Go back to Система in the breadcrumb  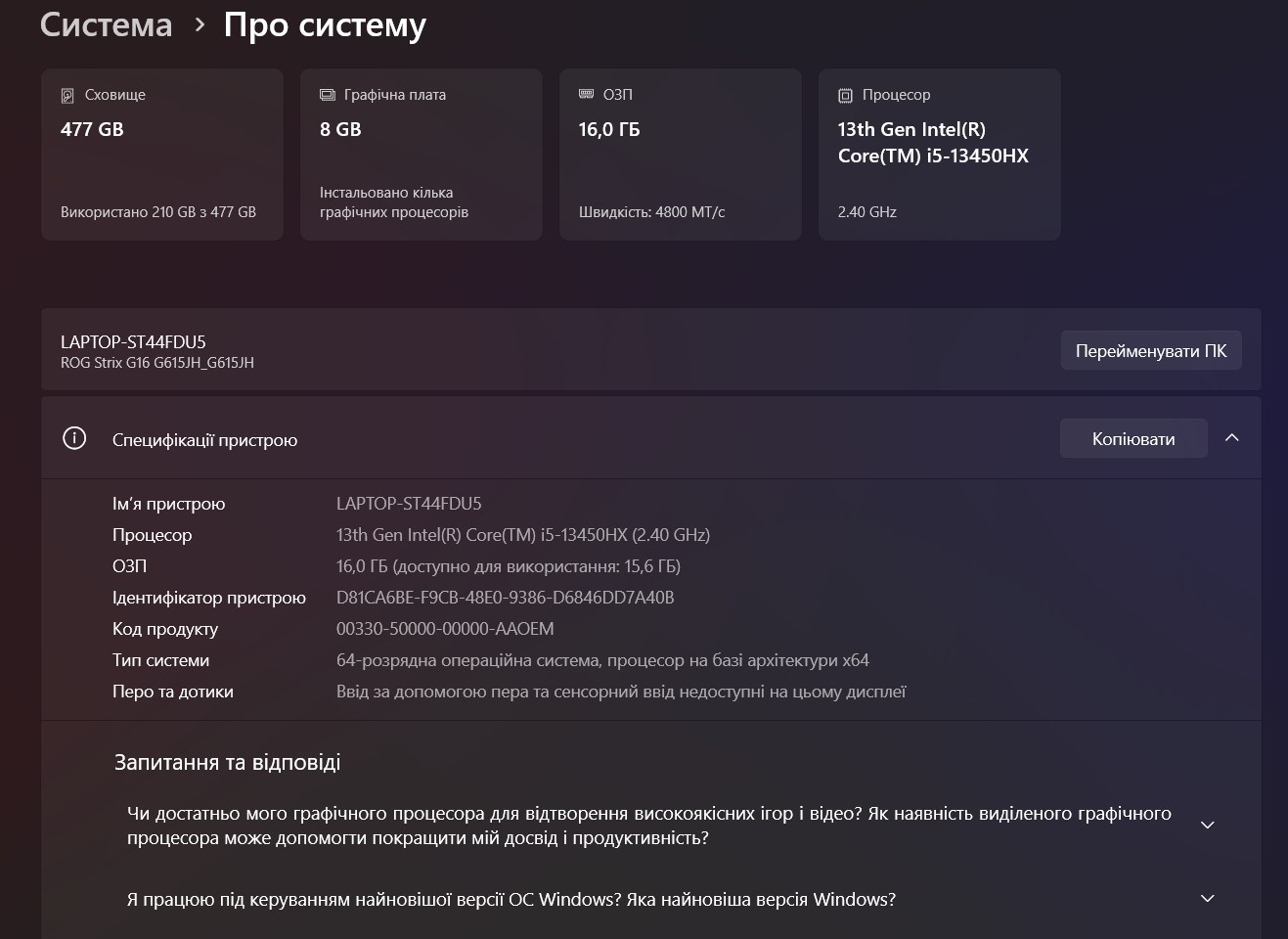coord(106,24)
